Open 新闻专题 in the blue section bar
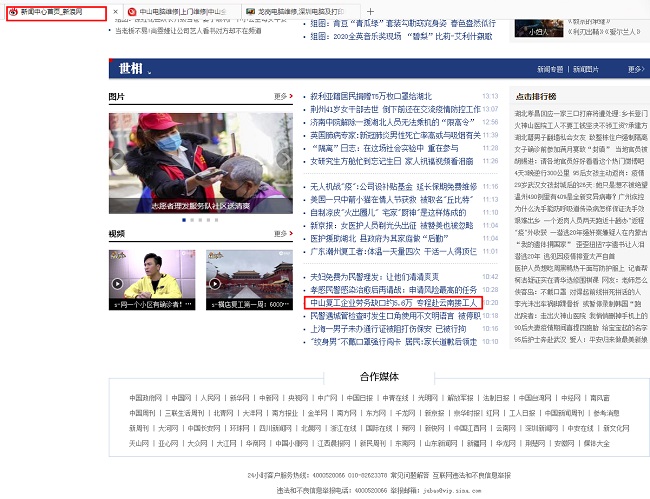 click(x=550, y=69)
